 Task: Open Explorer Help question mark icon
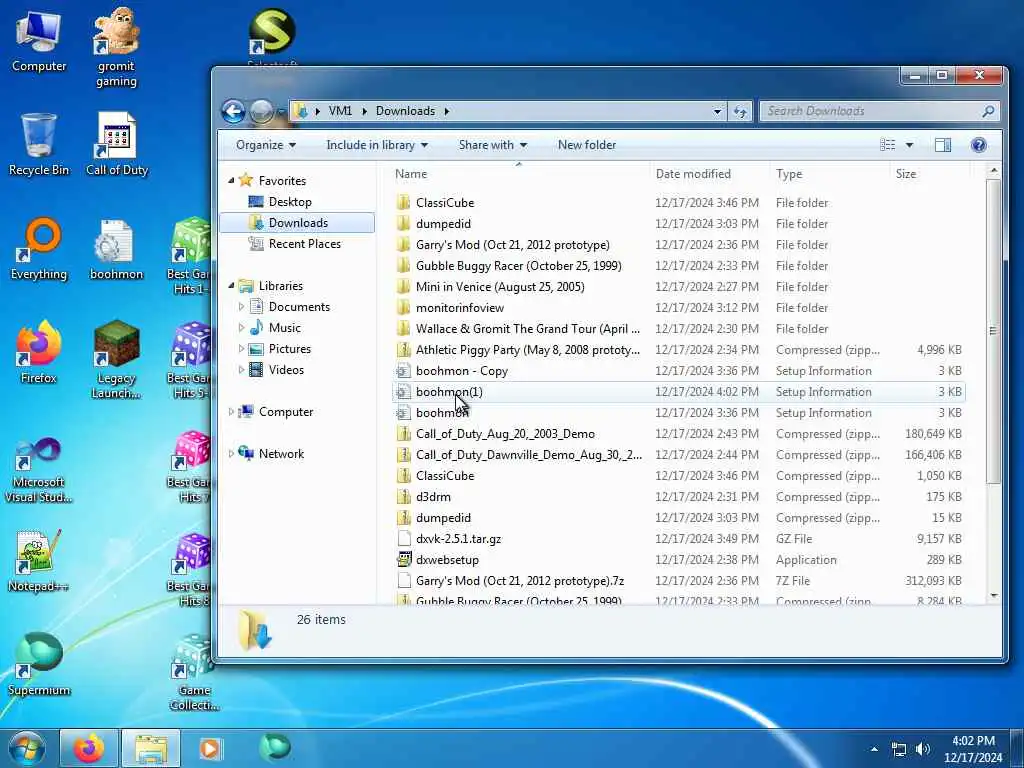tap(978, 145)
